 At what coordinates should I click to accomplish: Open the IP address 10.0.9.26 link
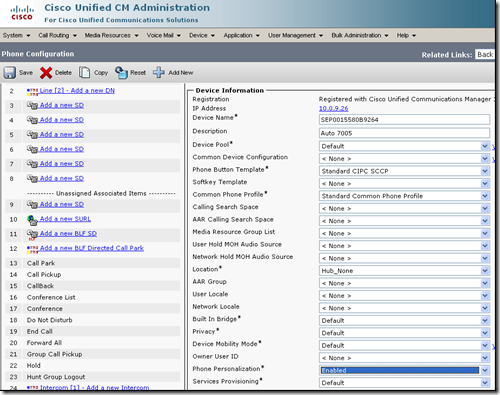(x=334, y=108)
